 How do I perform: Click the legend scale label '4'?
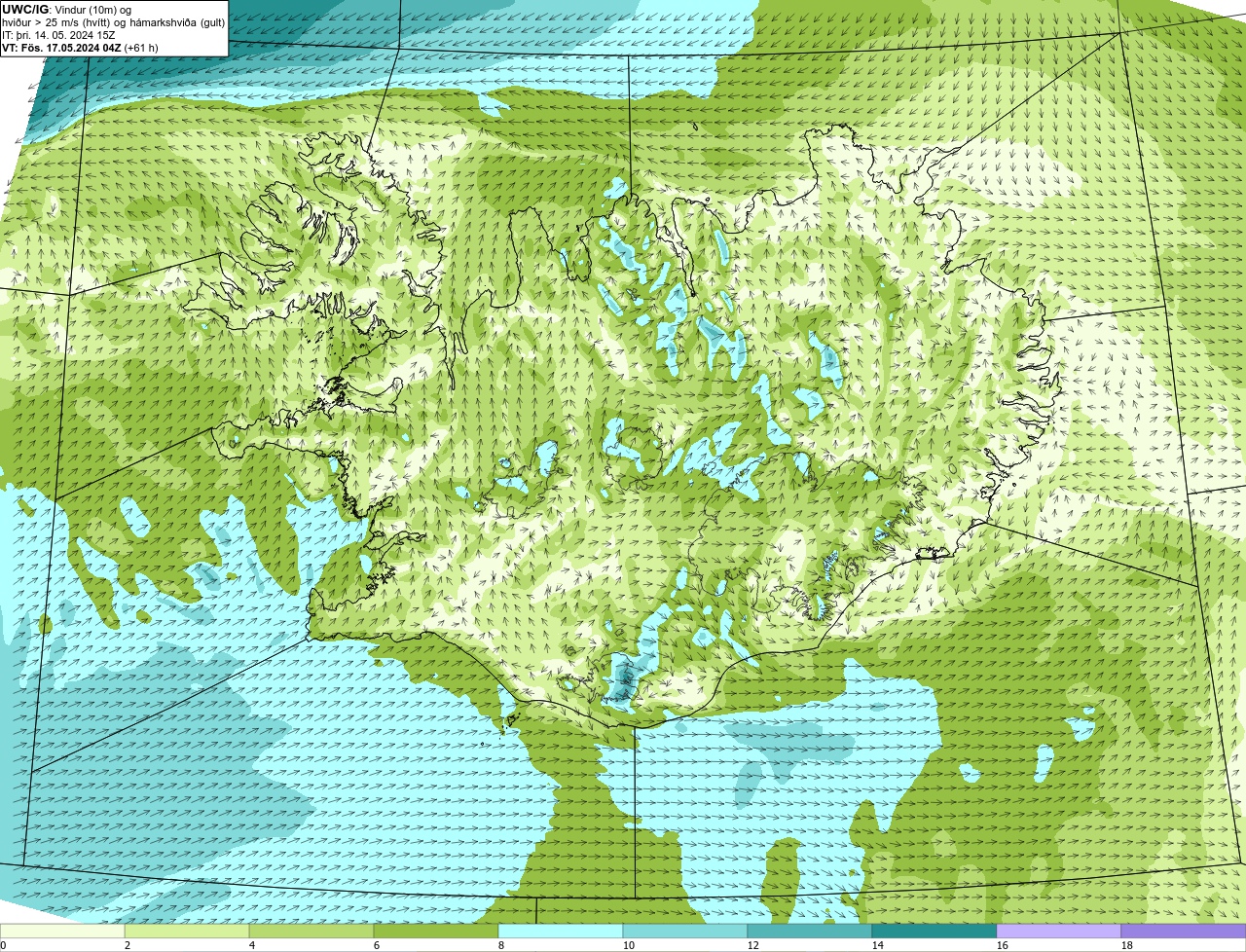click(x=252, y=945)
